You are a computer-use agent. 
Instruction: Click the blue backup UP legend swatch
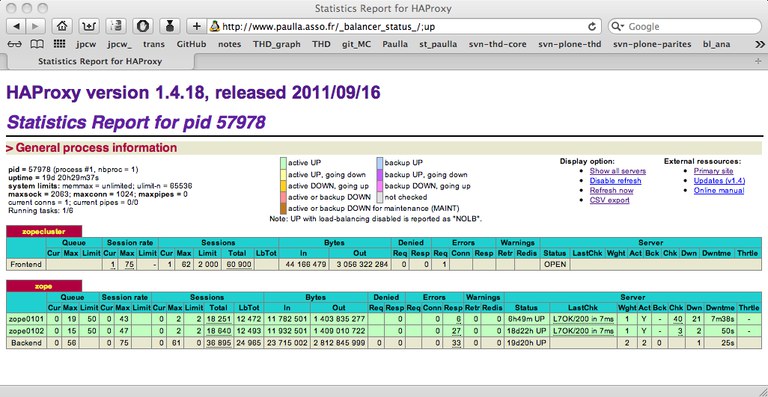380,163
